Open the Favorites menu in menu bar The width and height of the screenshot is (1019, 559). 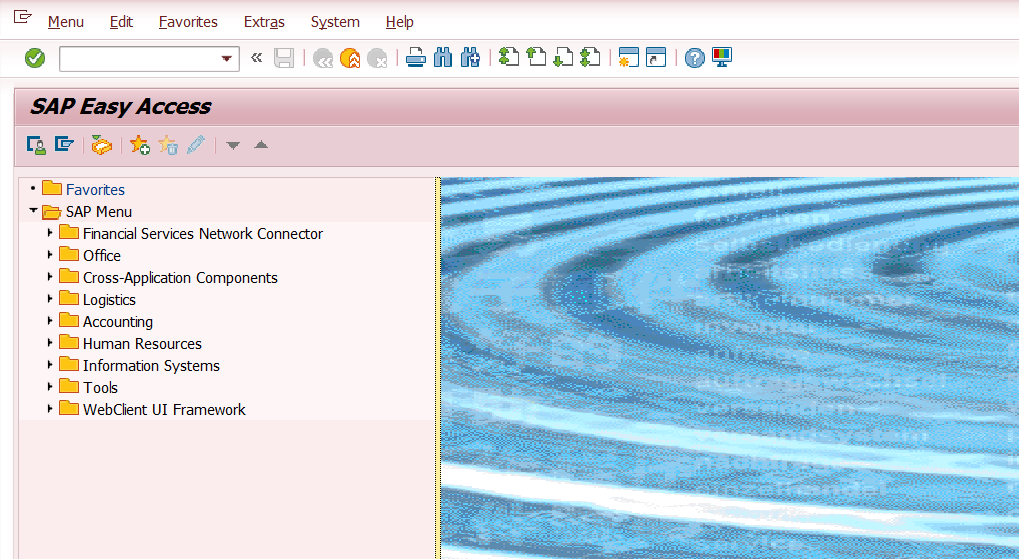click(188, 22)
